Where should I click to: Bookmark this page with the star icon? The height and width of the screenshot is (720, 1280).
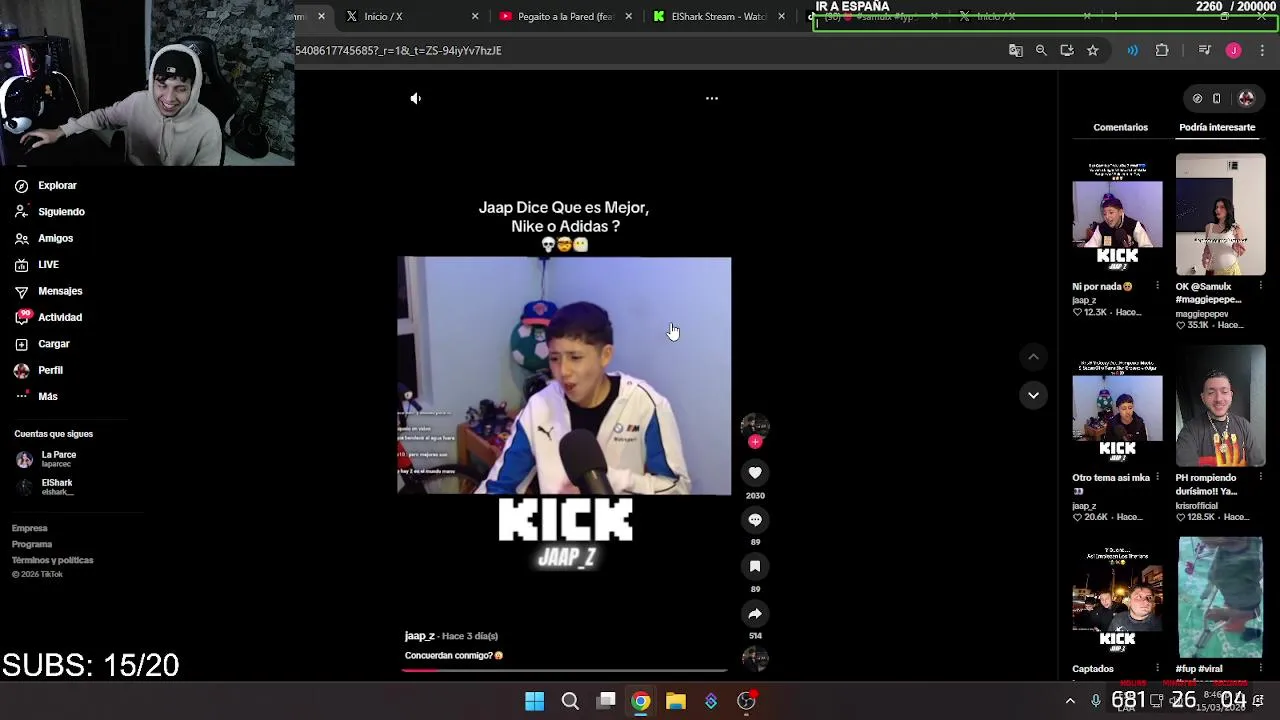coord(1093,50)
